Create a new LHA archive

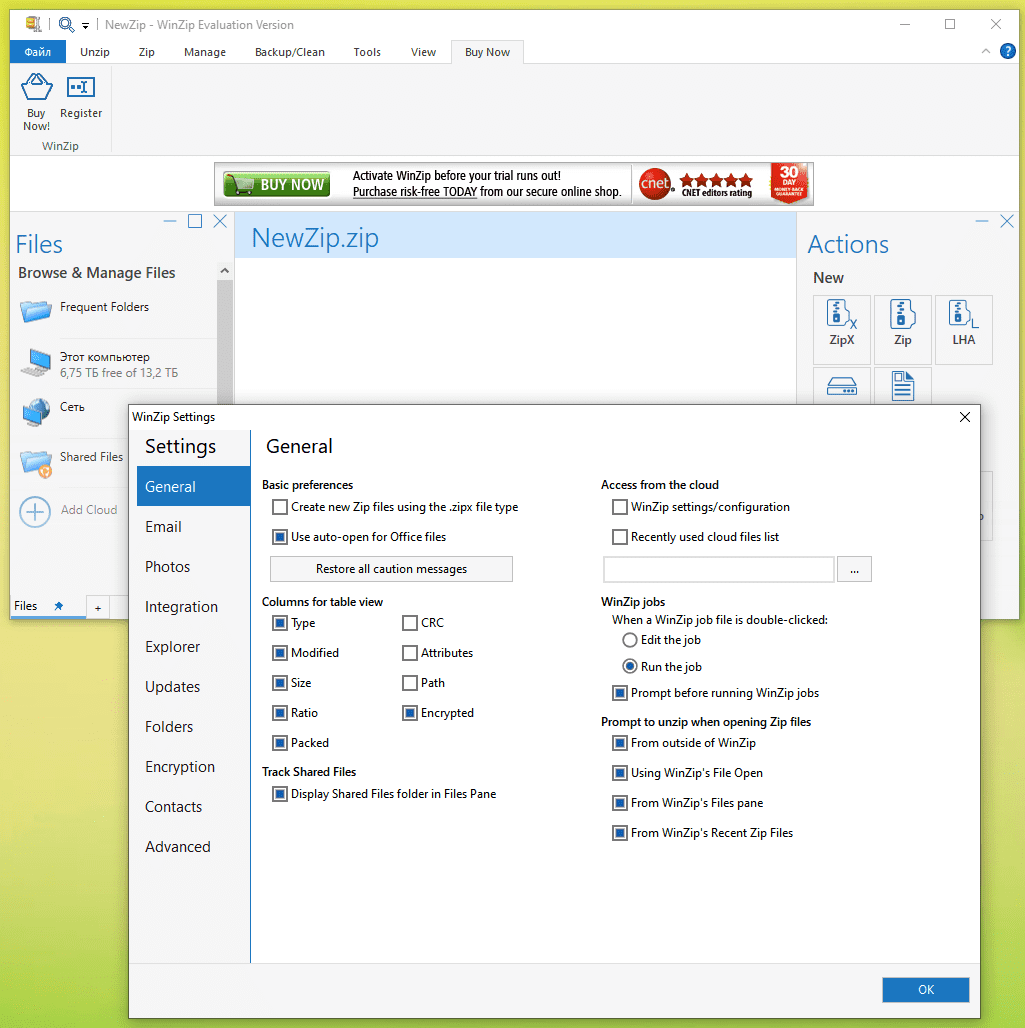(963, 329)
